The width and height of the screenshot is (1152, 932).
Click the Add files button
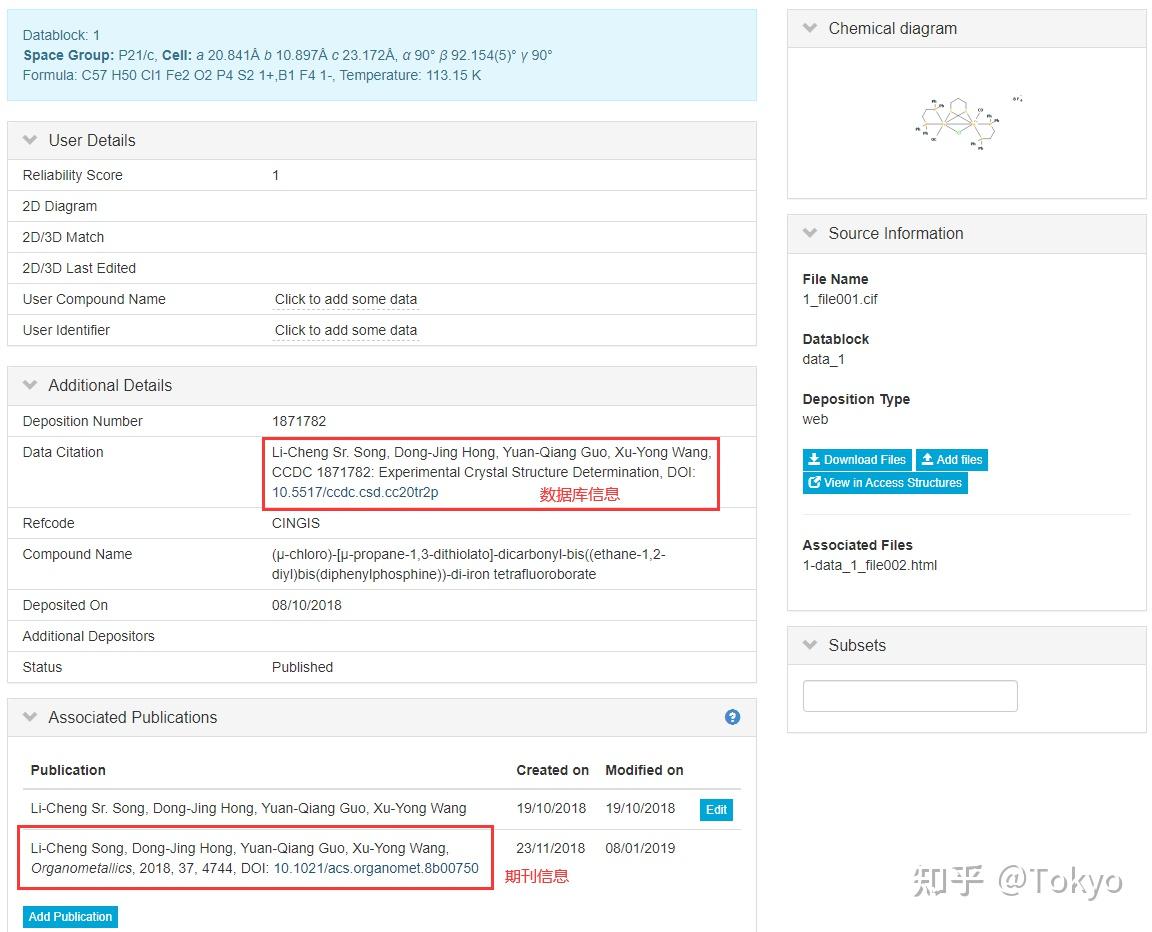click(951, 460)
